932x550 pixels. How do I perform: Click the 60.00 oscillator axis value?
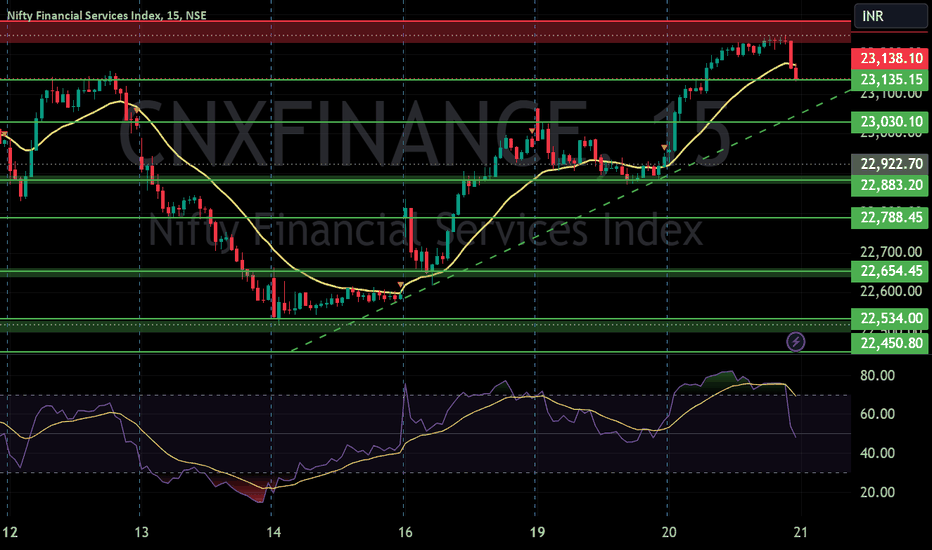[x=877, y=414]
